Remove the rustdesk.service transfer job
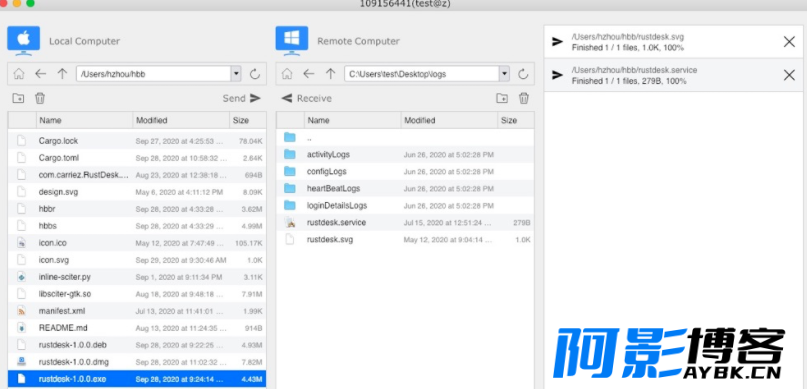 [x=789, y=75]
